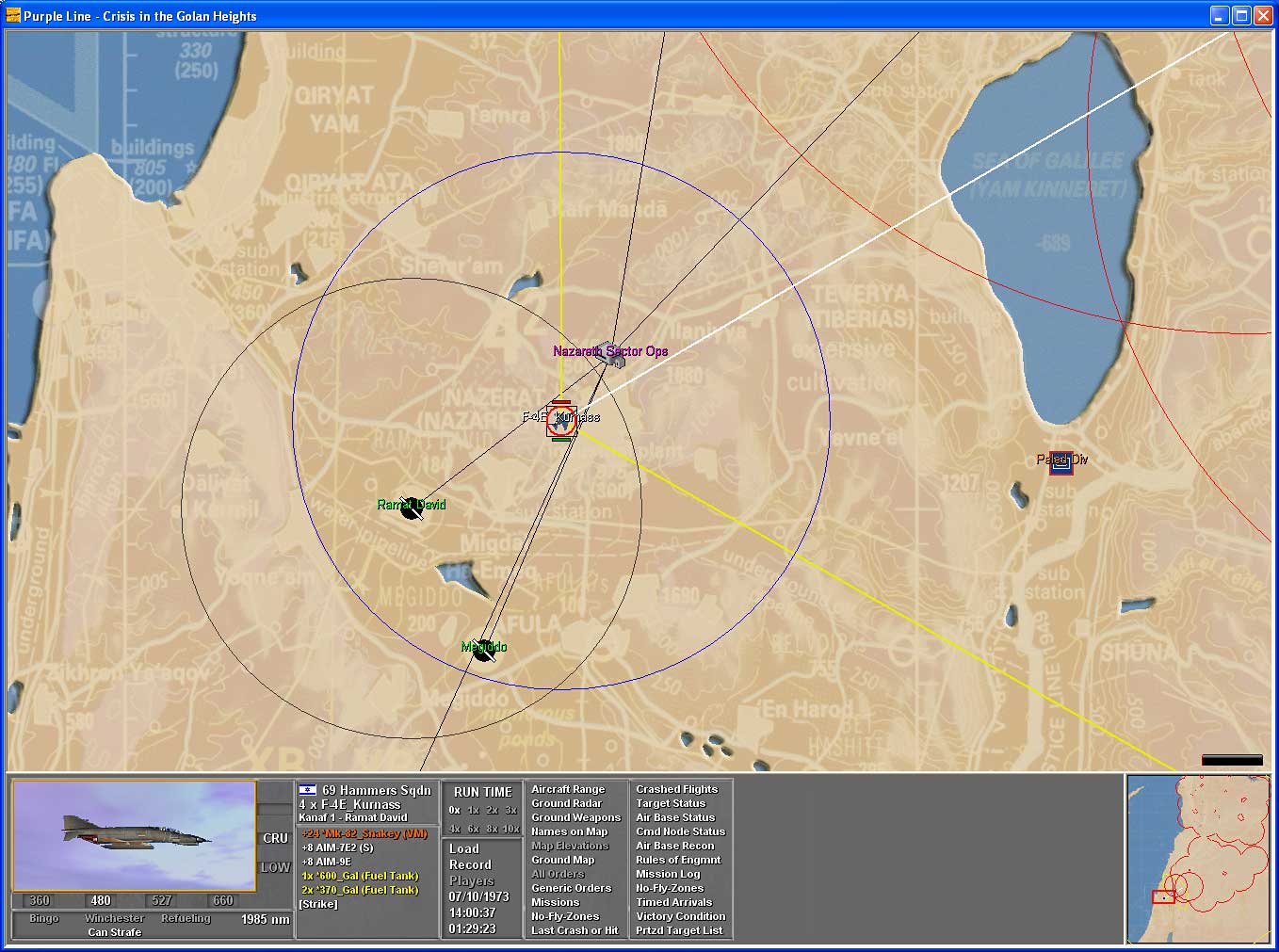
Task: Click the overview minimap
Action: coord(1198,858)
